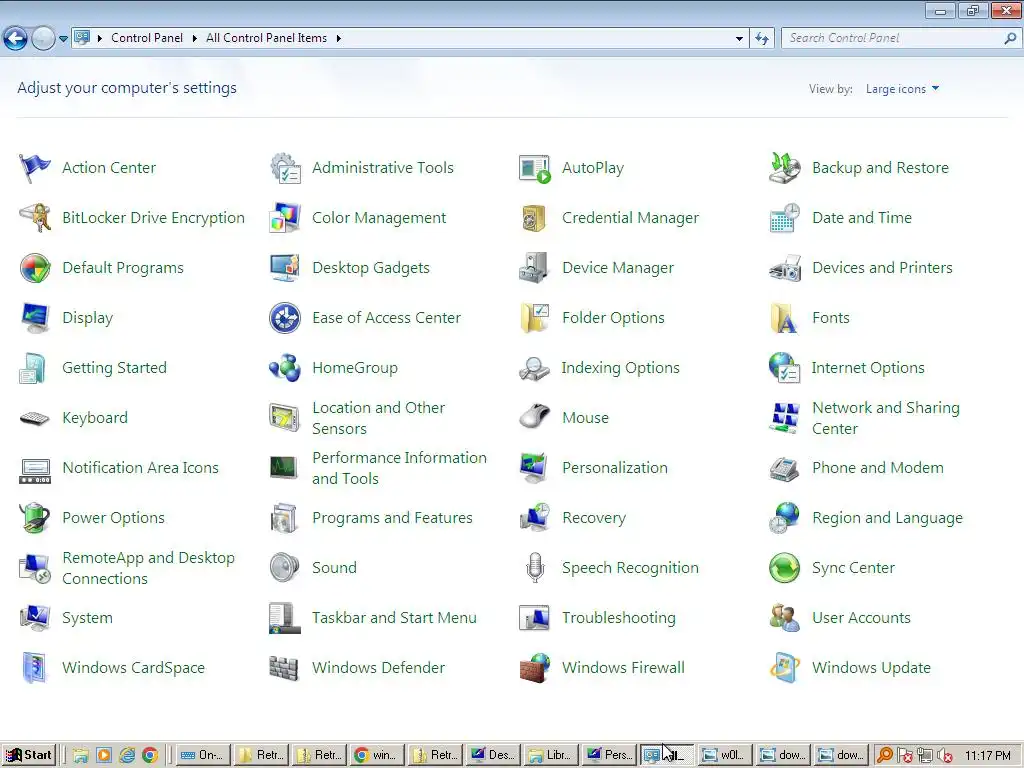Open RemoteApp and Desktop Connections link
Image resolution: width=1024 pixels, height=768 pixels.
point(148,568)
